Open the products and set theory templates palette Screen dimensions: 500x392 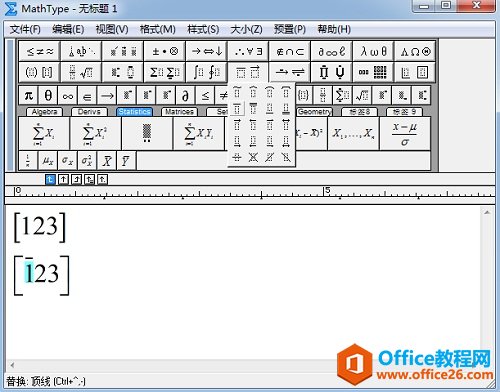click(331, 72)
